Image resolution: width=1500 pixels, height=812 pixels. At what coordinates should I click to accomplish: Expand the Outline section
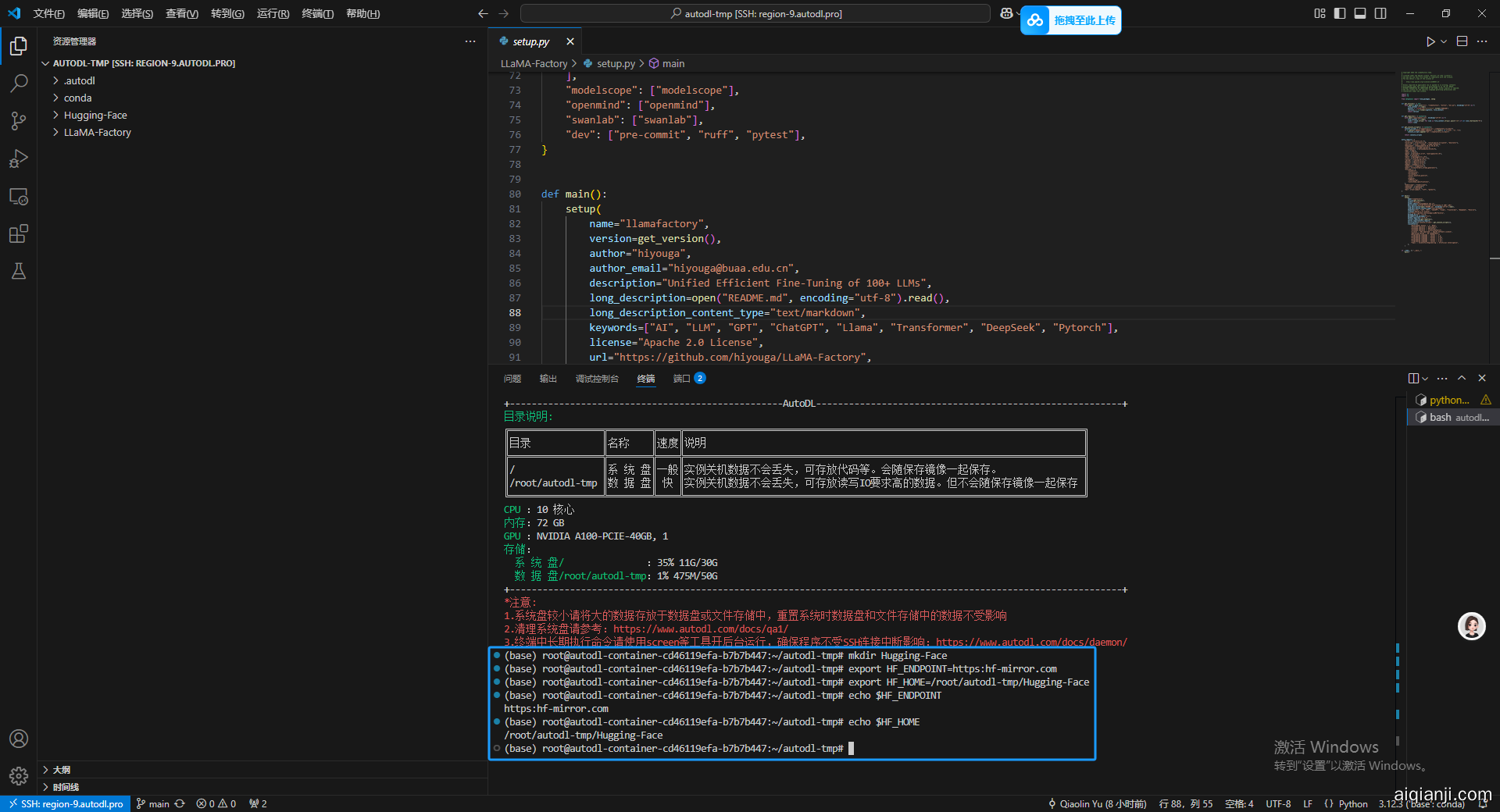coord(61,770)
